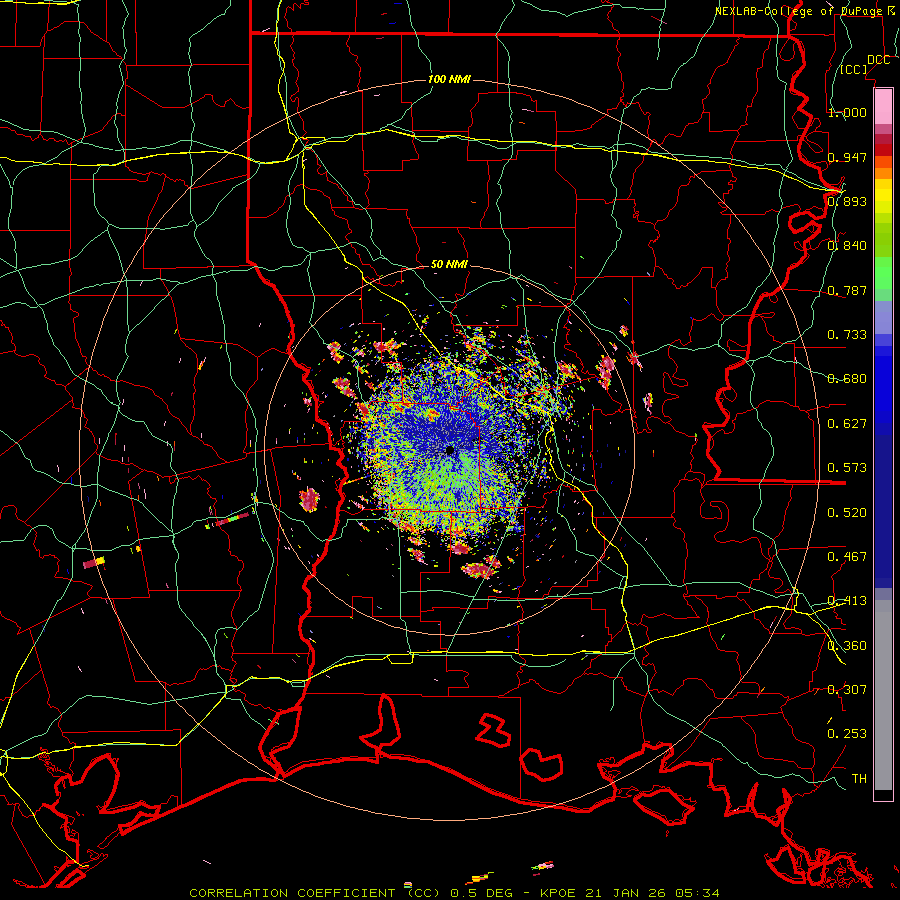This screenshot has height=900, width=900.
Task: Click the 50 NMI range ring label
Action: coord(449,265)
